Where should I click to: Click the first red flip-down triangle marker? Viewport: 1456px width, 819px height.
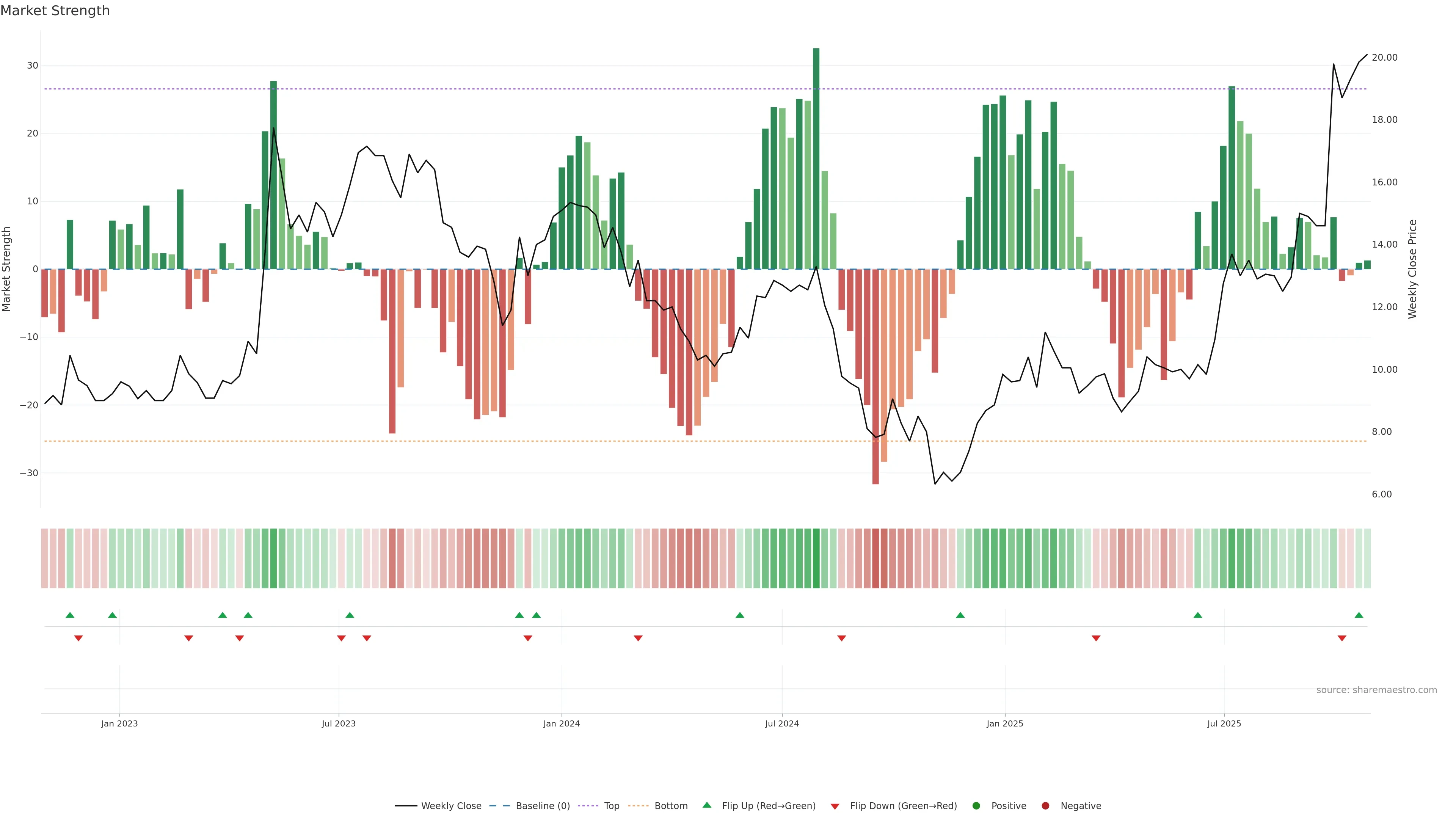coord(78,638)
